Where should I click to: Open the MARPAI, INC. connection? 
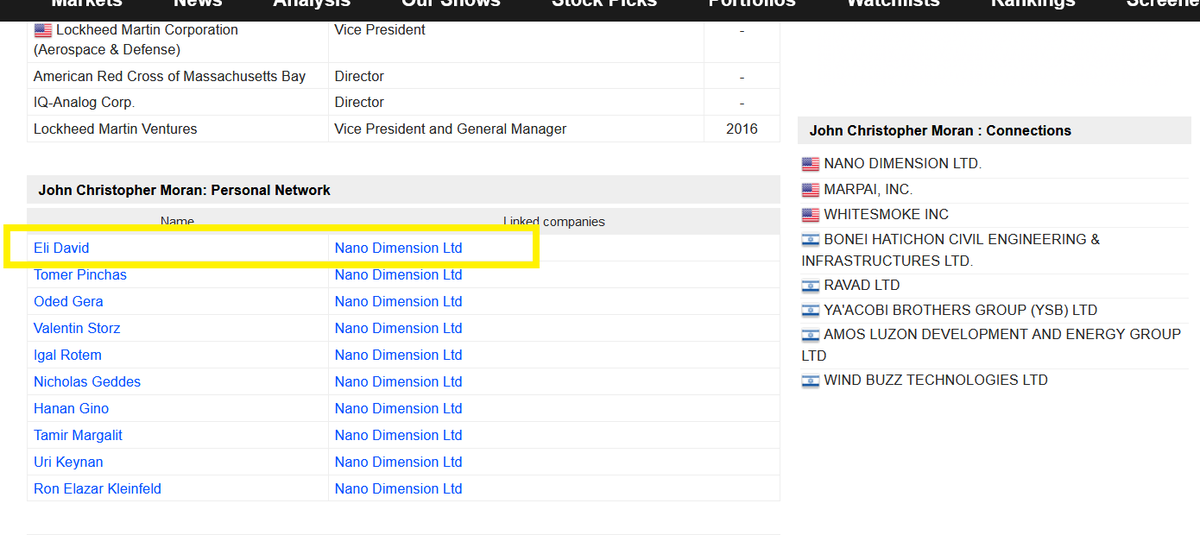868,189
